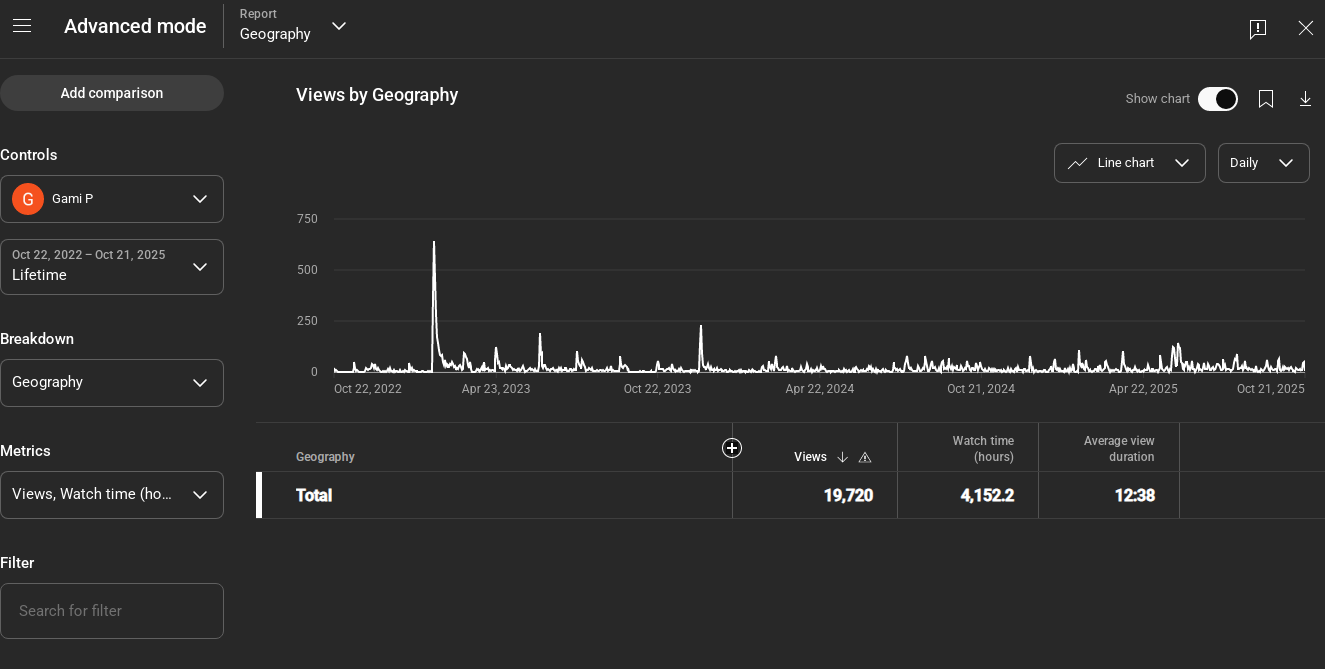The image size is (1325, 669).
Task: Click the tallest spike on the line chart
Action: [434, 243]
